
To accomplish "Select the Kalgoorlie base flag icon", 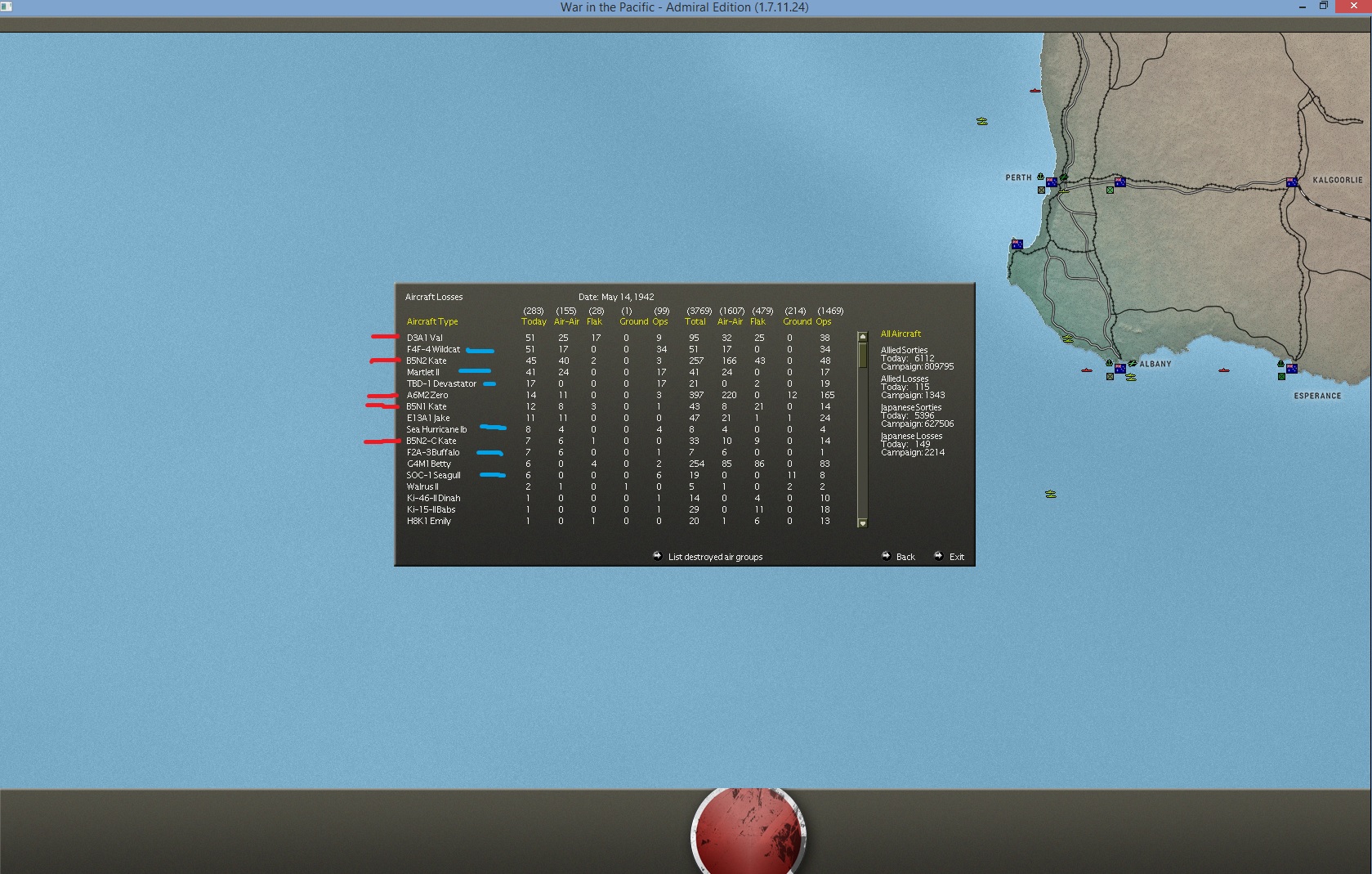I will 1292,182.
